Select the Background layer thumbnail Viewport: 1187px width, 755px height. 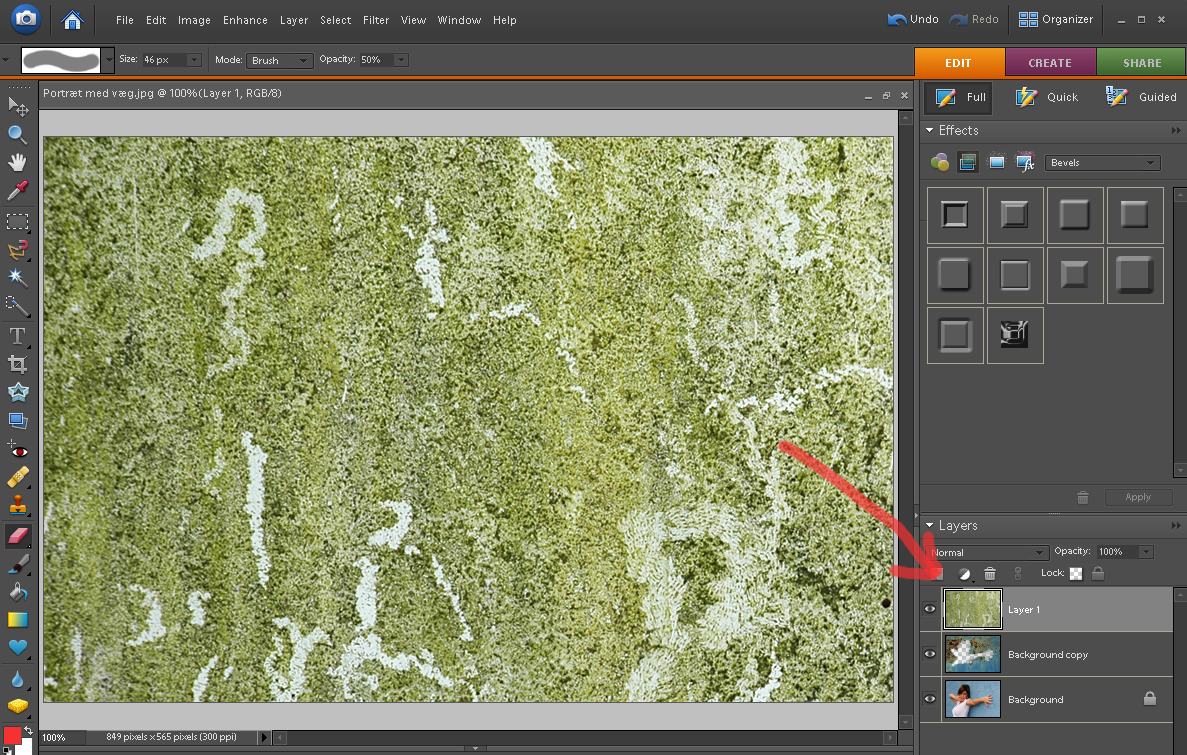coord(973,699)
